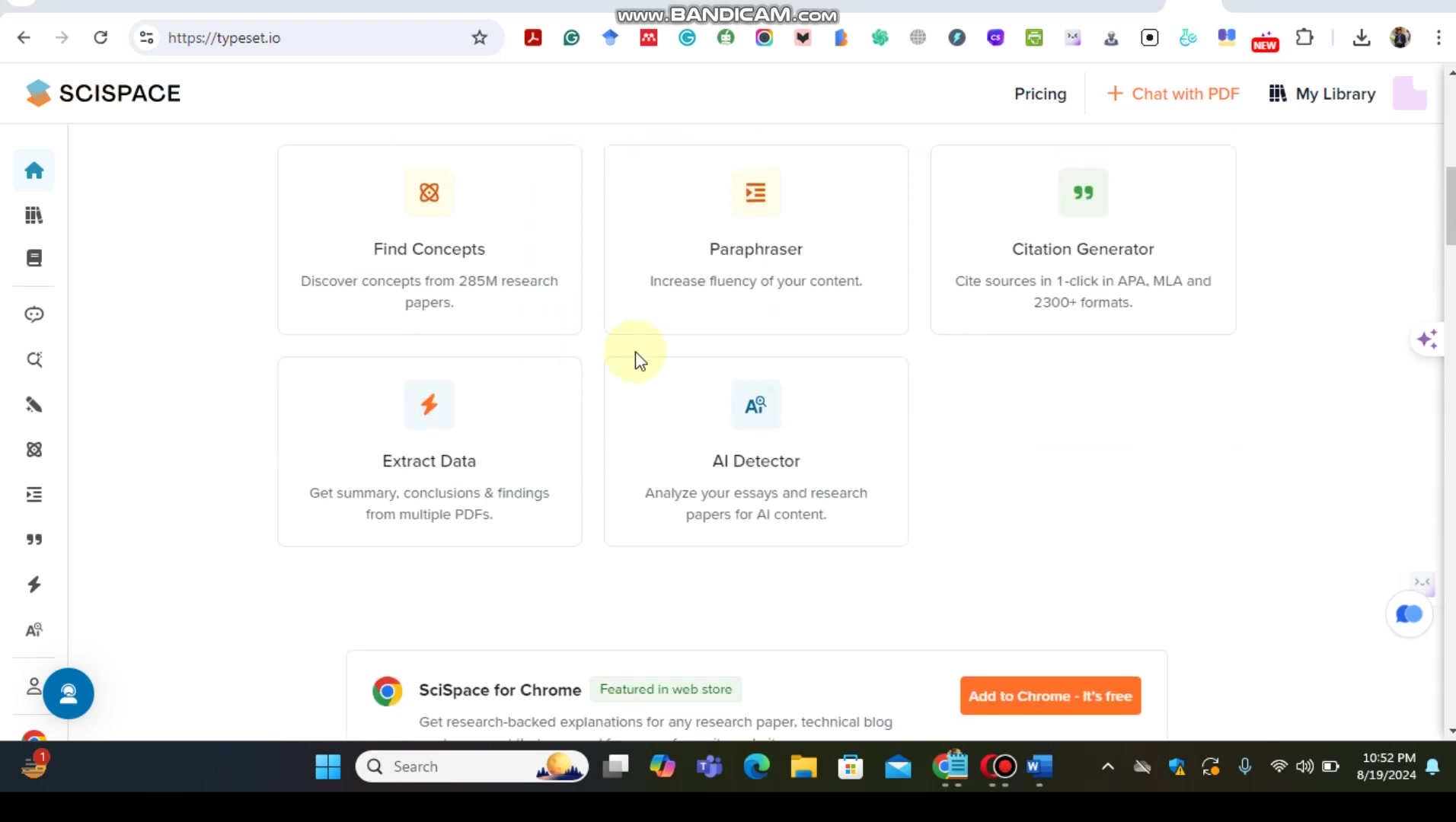This screenshot has width=1456, height=822.
Task: Open the Citation Generator quote sidebar icon
Action: (34, 540)
